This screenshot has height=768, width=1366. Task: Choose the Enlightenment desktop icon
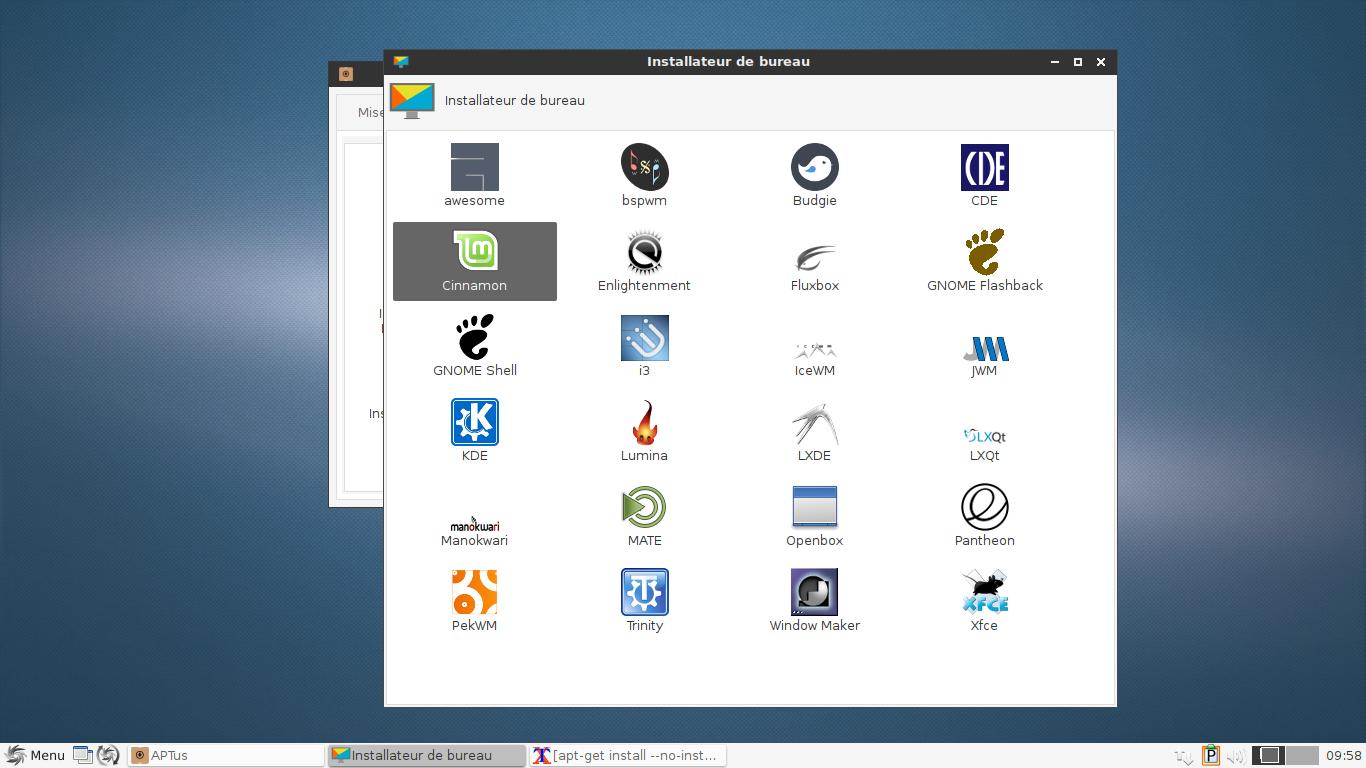[x=644, y=252]
